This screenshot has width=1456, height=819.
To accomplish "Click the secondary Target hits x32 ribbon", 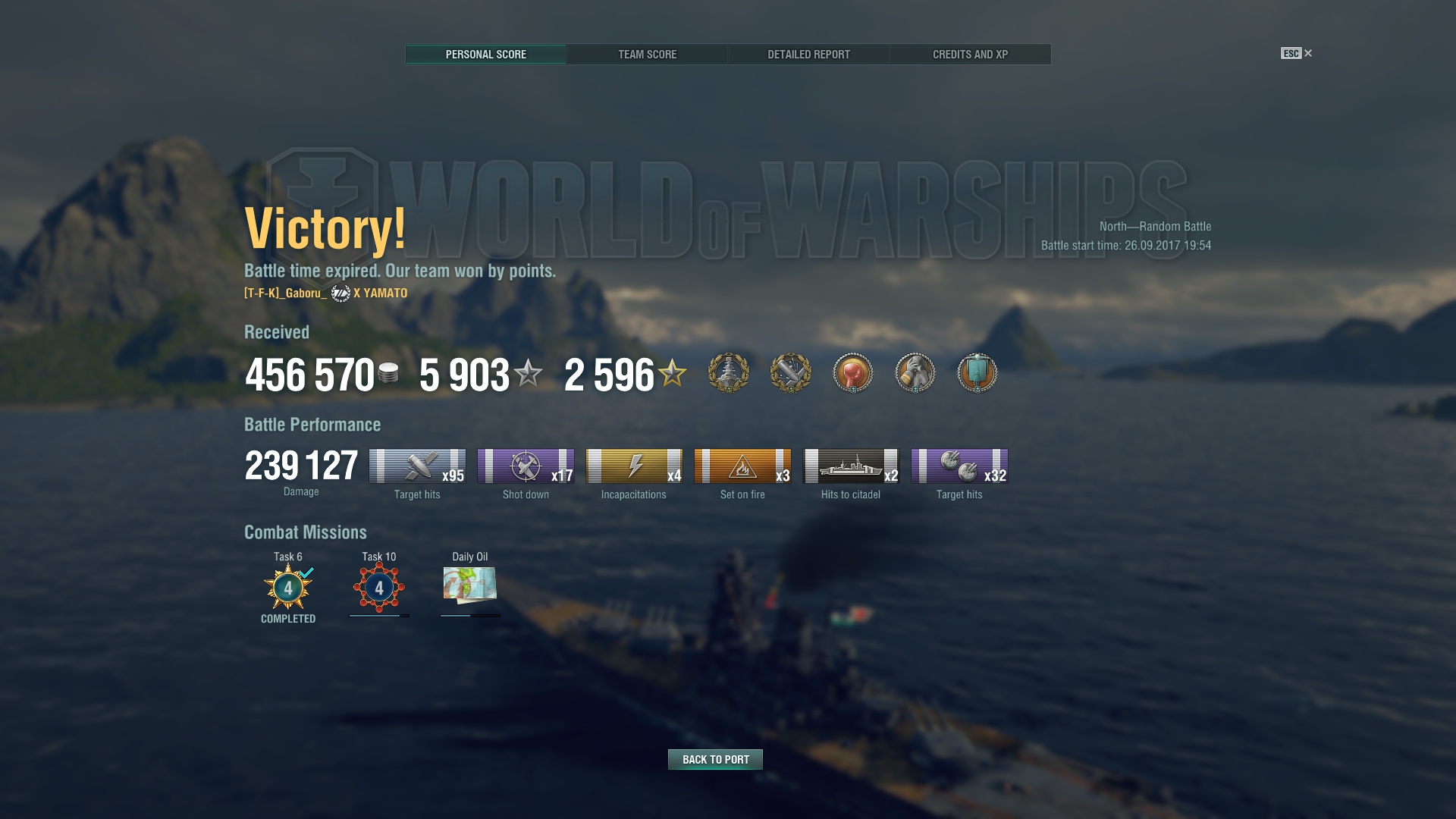I will click(959, 466).
